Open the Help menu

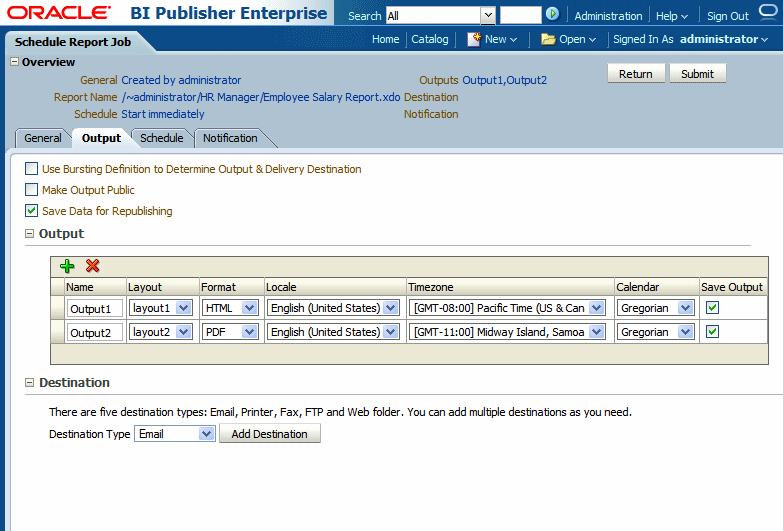pos(672,16)
